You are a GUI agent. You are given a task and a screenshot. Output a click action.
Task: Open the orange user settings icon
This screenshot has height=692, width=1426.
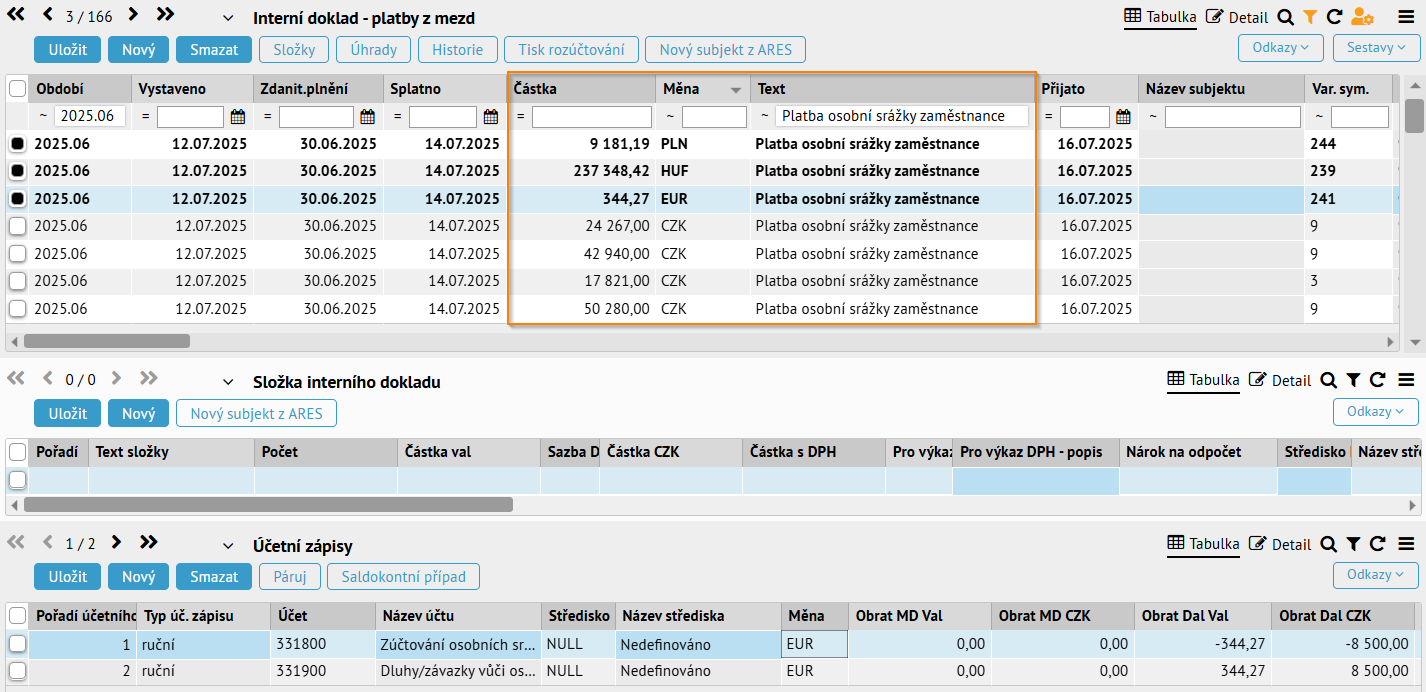[x=1362, y=17]
